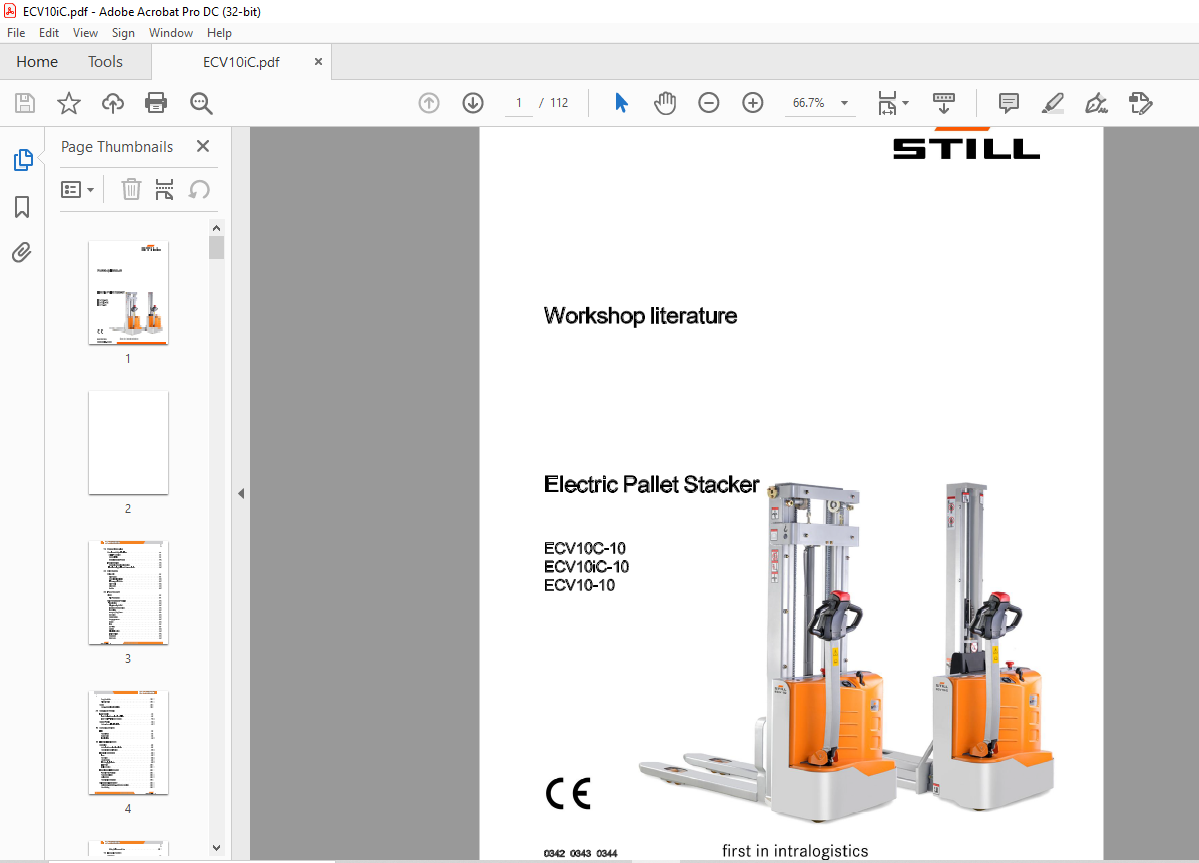Viewport: 1199px width, 863px height.
Task: Enable scrolling read mode icon
Action: [x=944, y=102]
